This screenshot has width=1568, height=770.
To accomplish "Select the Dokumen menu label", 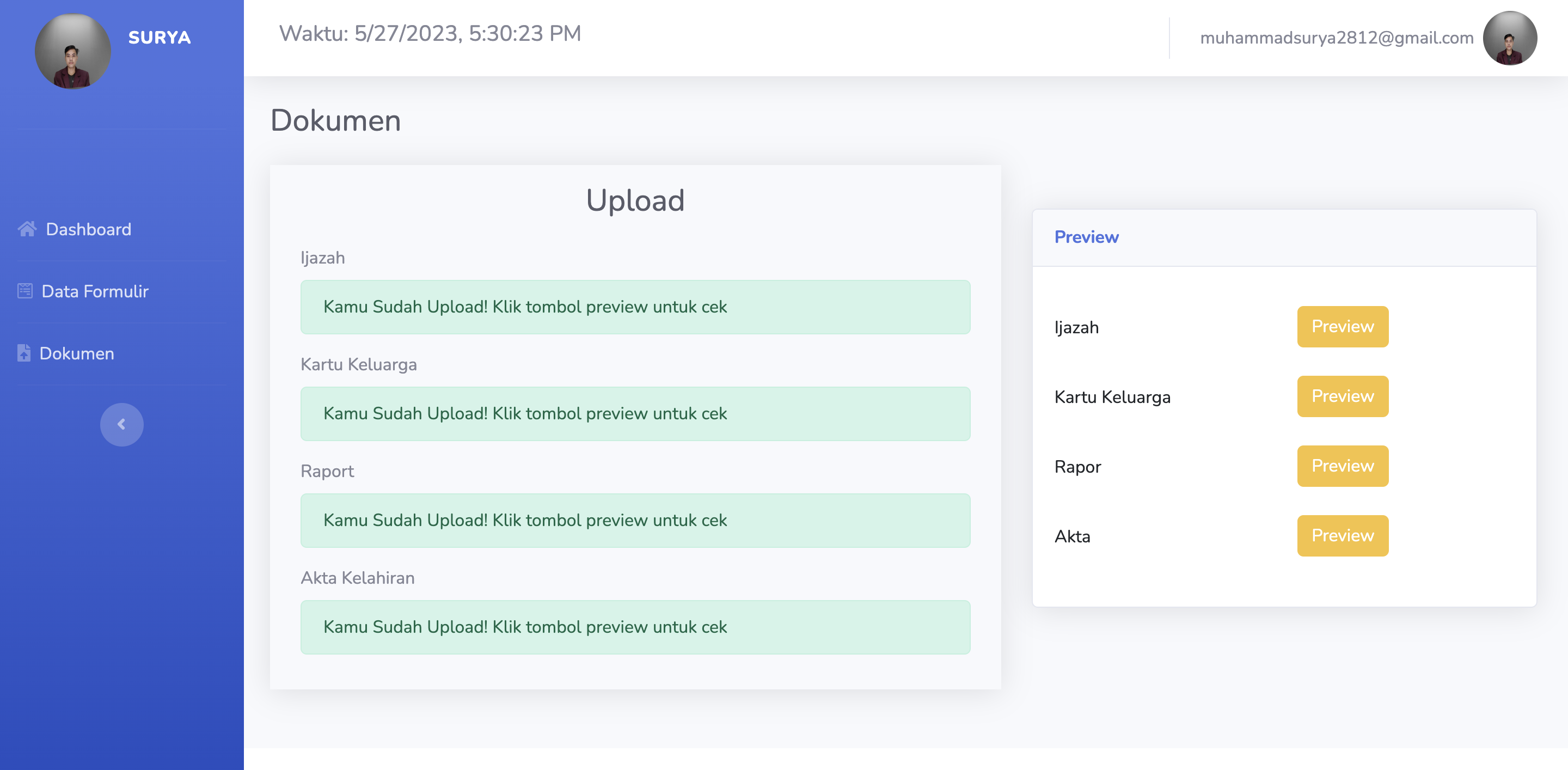I will [x=77, y=353].
